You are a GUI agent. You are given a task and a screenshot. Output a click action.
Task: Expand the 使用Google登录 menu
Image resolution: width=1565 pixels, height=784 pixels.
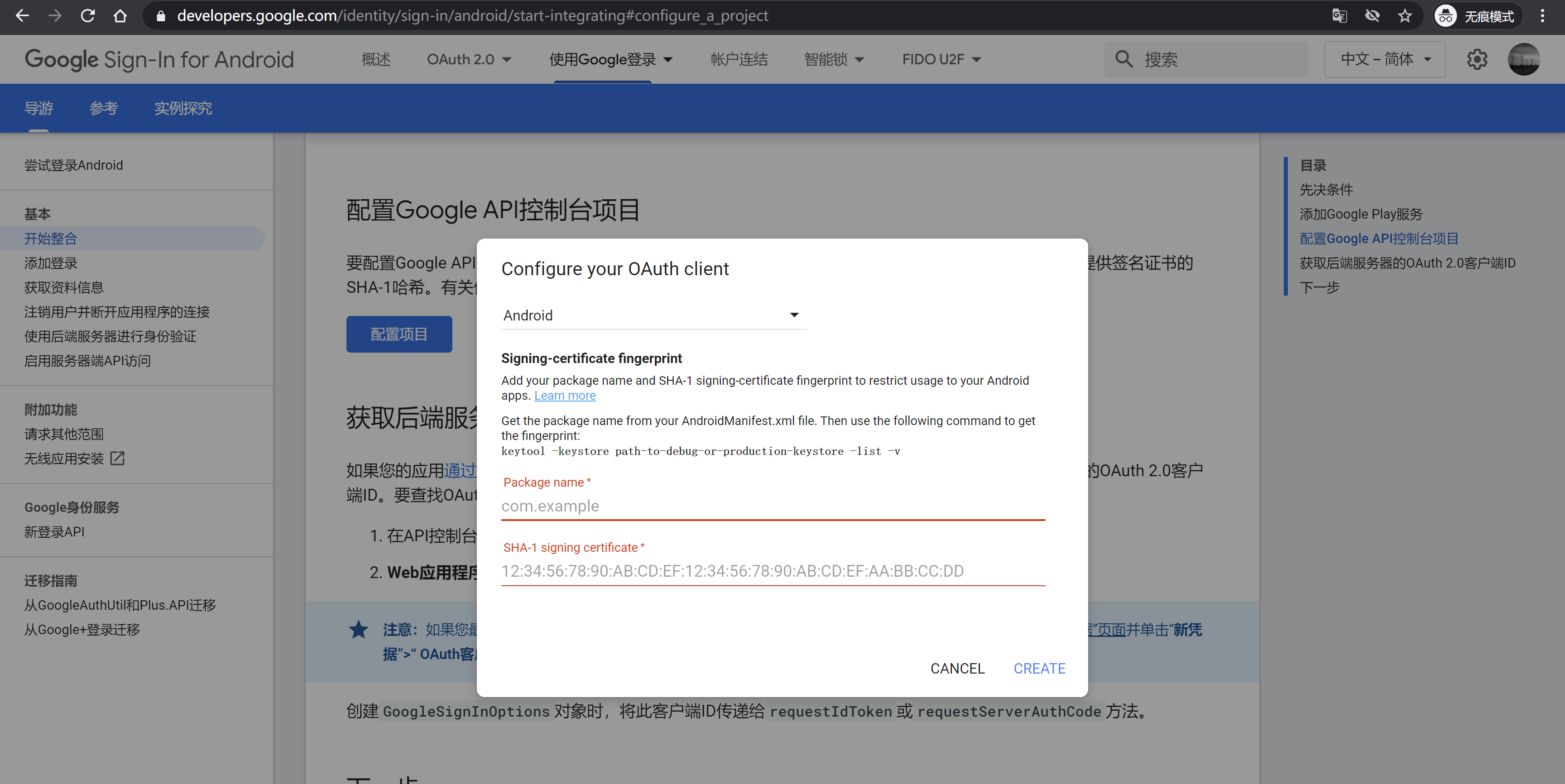click(x=610, y=59)
